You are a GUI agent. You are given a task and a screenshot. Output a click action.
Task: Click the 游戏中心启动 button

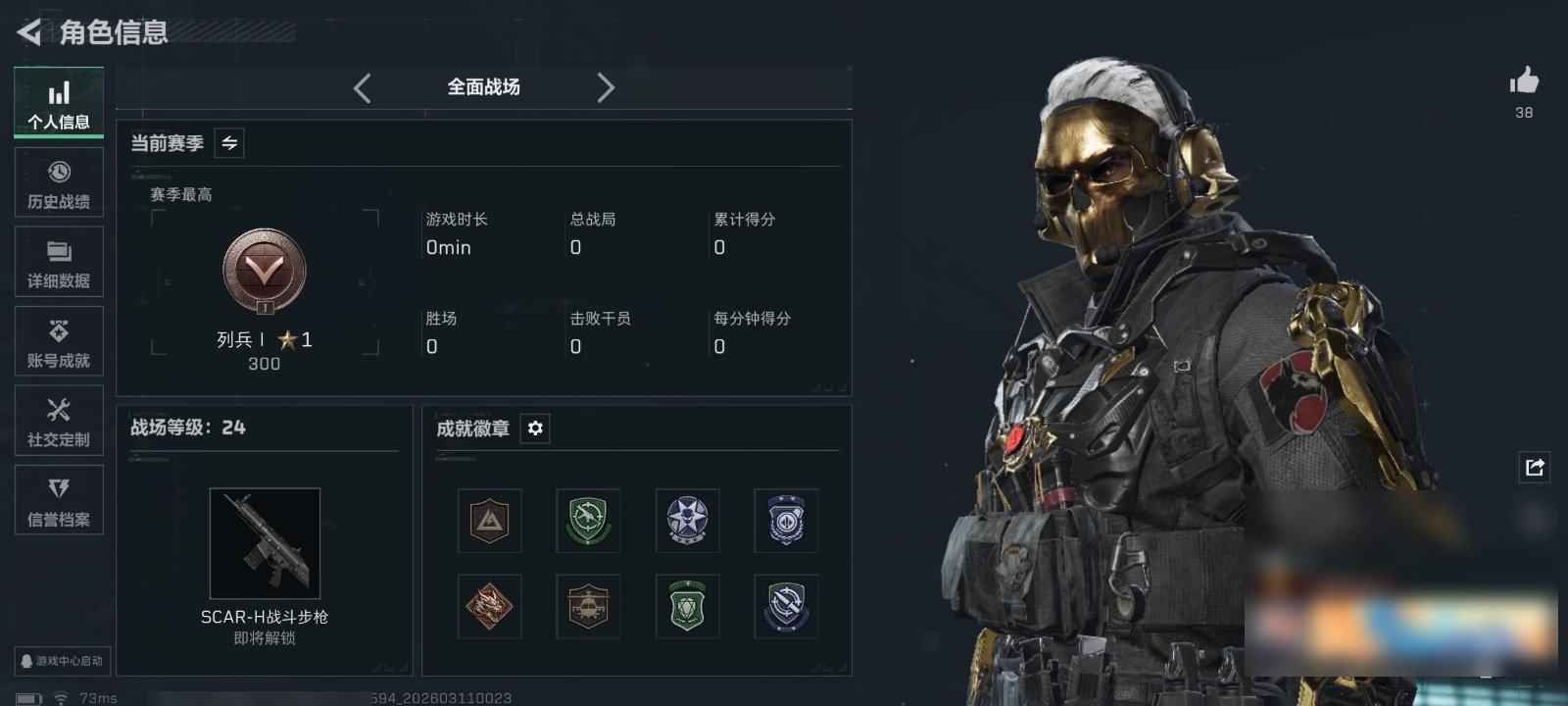(61, 661)
